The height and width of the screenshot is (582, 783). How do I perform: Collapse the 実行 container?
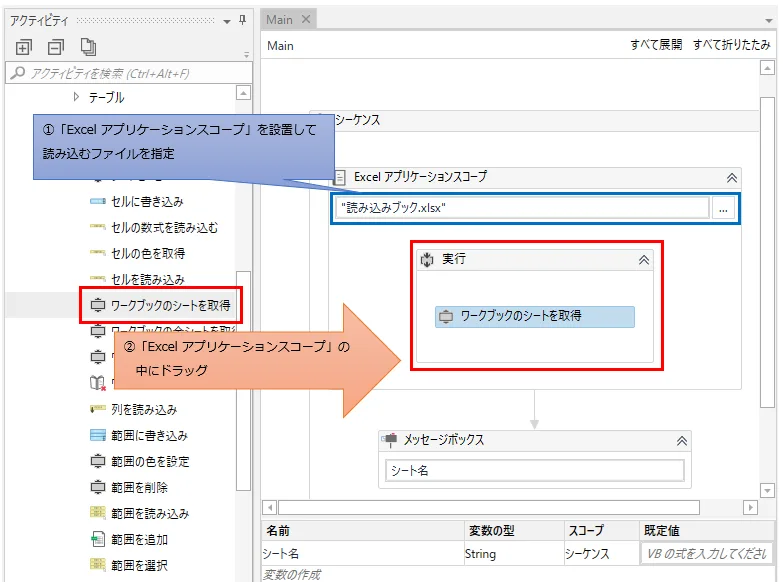pos(644,260)
